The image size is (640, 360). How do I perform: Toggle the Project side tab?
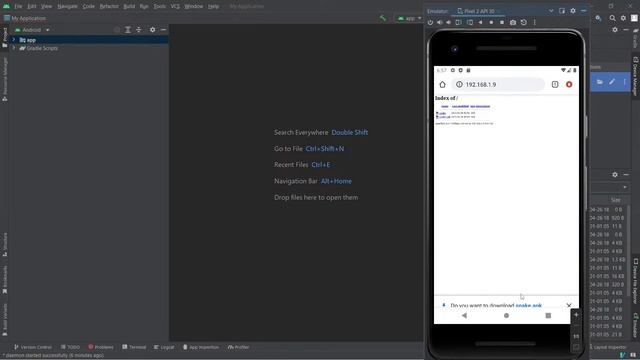(x=5, y=38)
